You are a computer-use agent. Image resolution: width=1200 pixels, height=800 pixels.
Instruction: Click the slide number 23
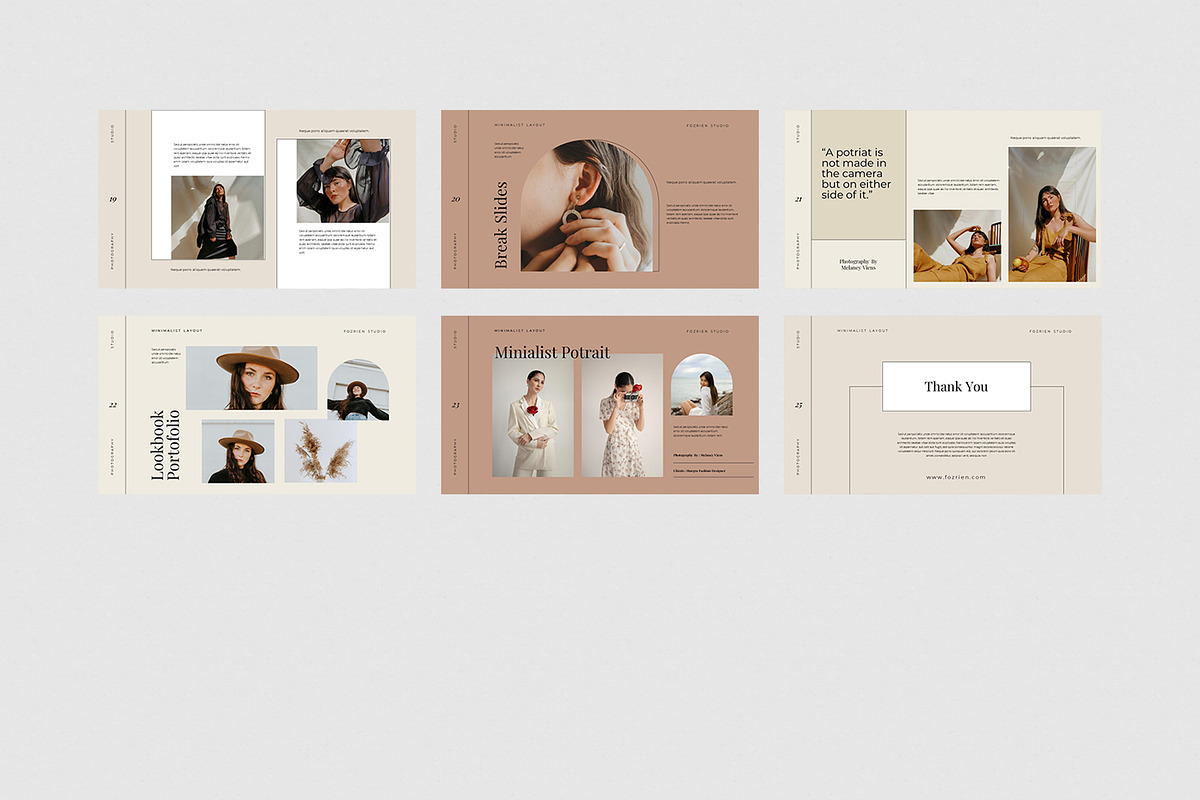[456, 405]
